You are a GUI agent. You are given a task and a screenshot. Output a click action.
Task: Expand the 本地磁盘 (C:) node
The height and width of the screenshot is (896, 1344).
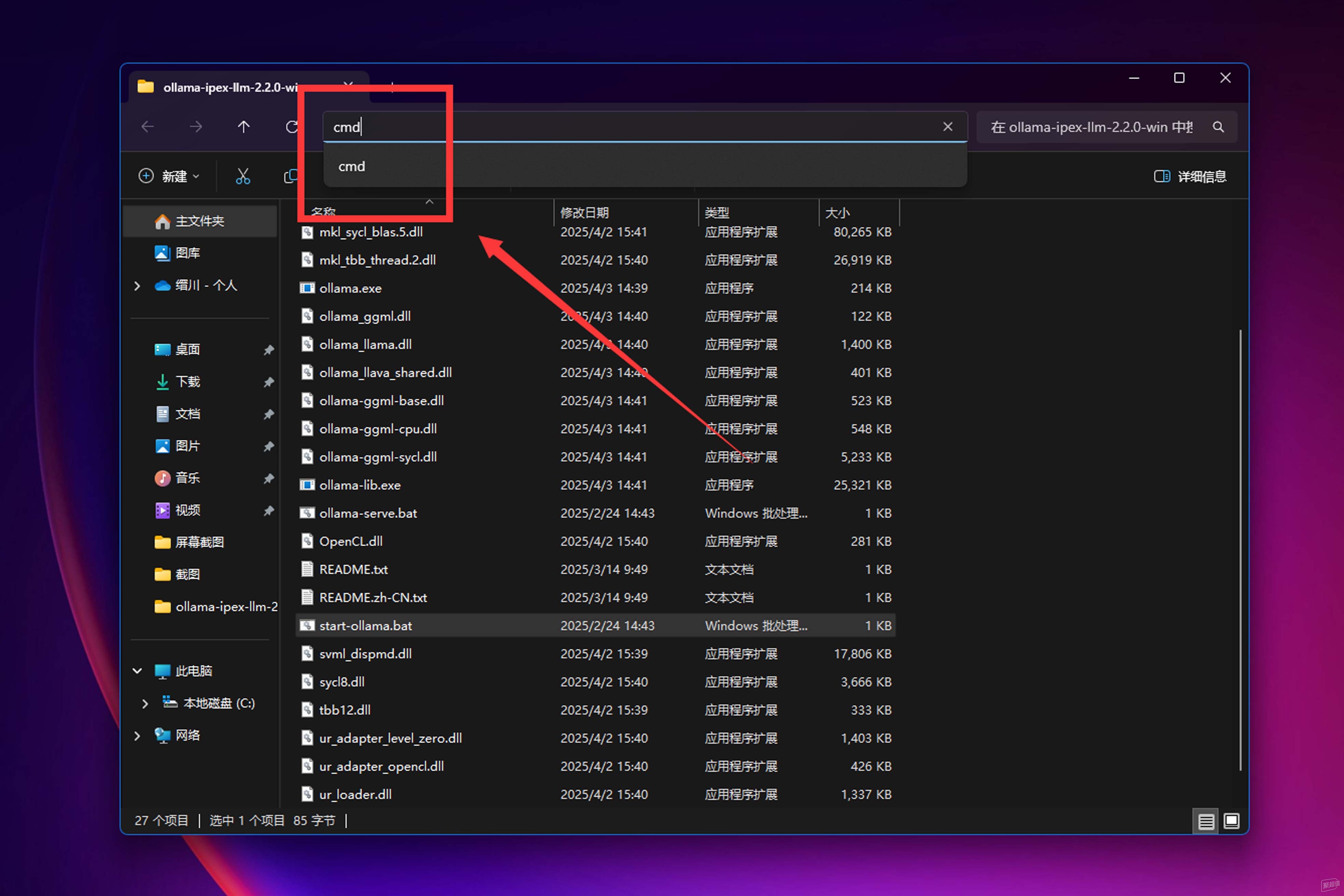(145, 703)
